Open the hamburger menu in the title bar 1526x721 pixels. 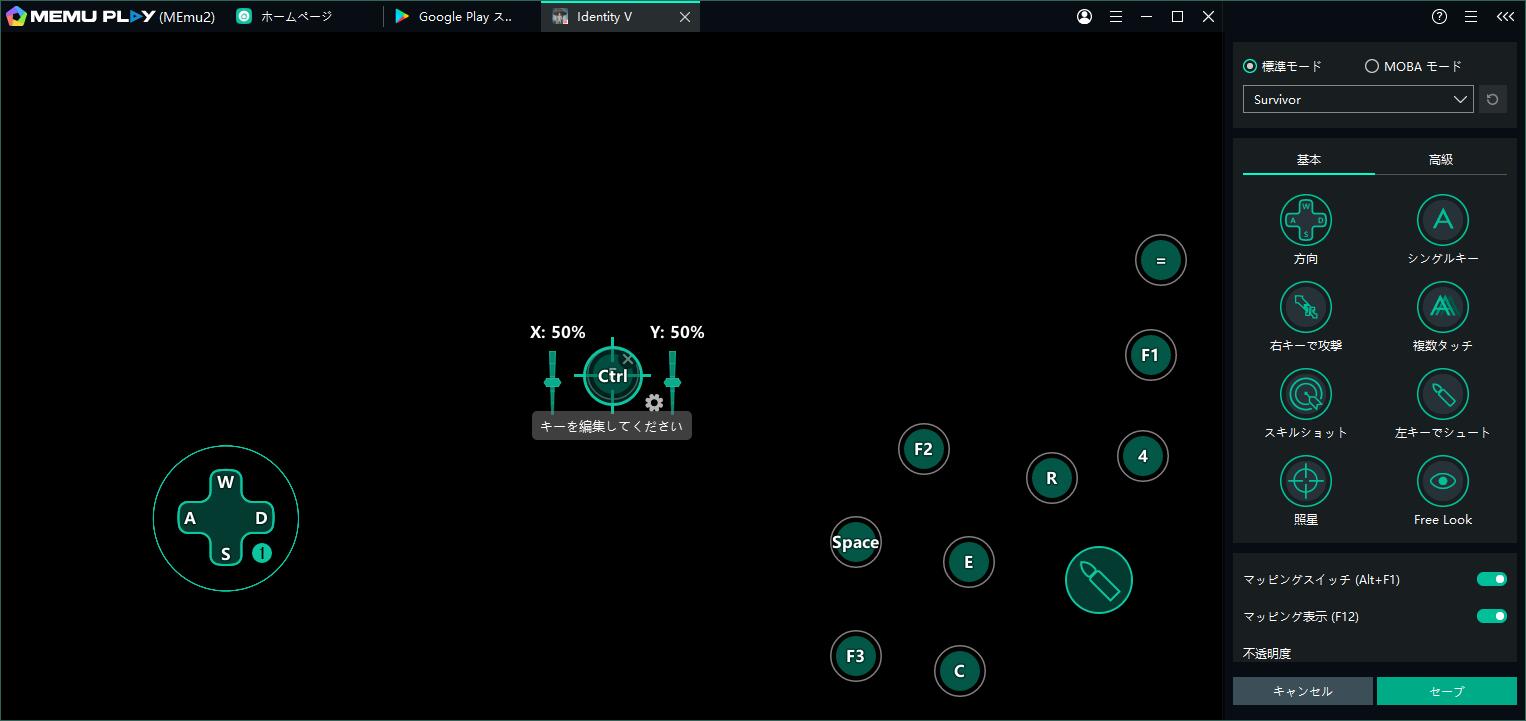coord(1116,17)
